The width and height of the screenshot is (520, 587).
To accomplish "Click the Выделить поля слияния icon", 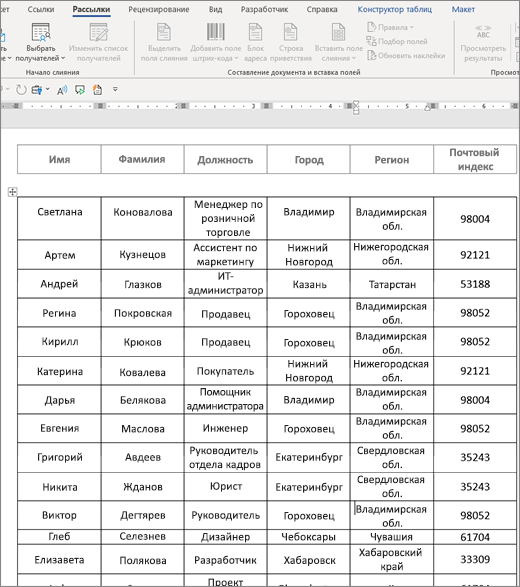I will [164, 32].
